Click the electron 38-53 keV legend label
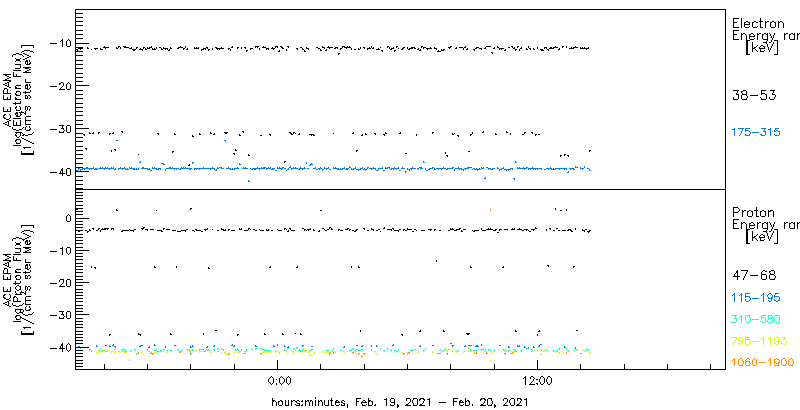 (754, 95)
